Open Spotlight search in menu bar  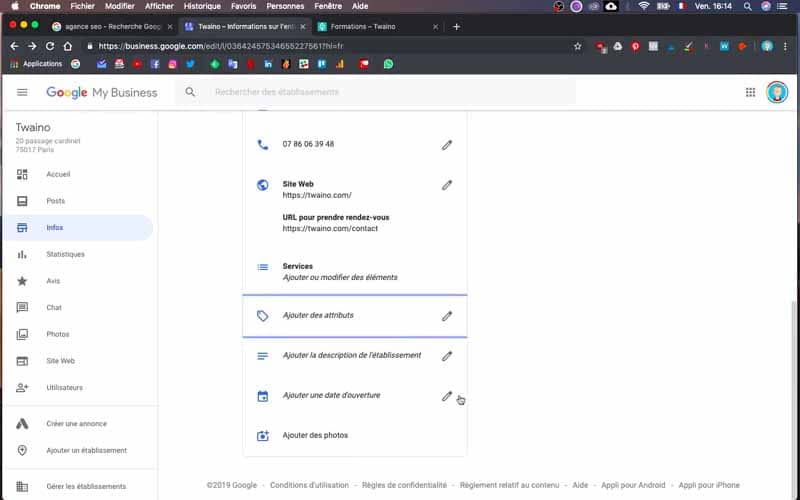pyautogui.click(x=747, y=6)
